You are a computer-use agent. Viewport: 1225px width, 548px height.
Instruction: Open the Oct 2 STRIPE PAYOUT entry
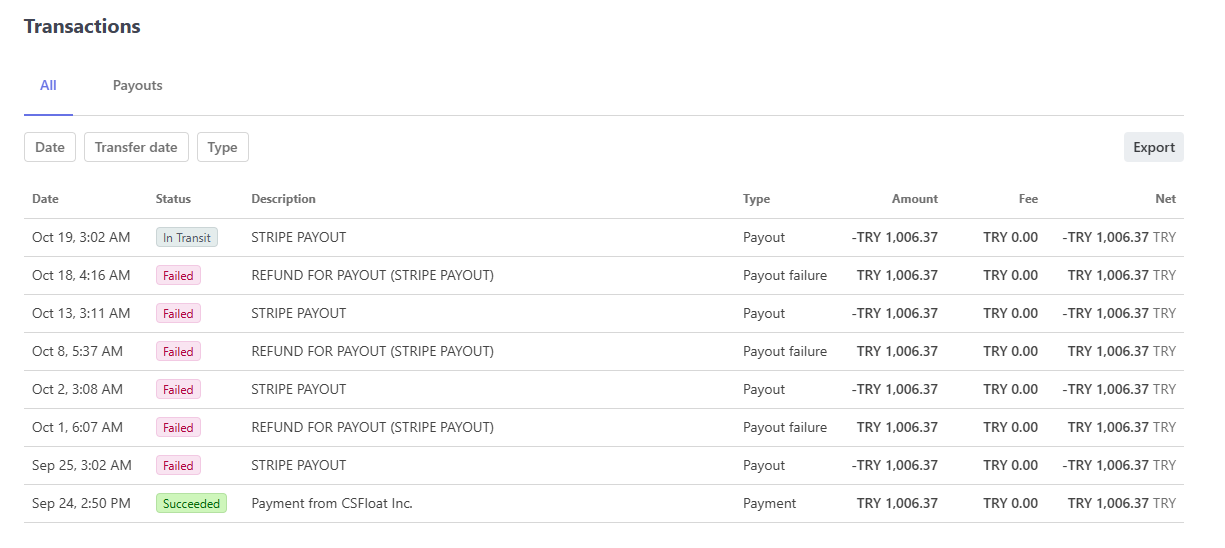[298, 390]
